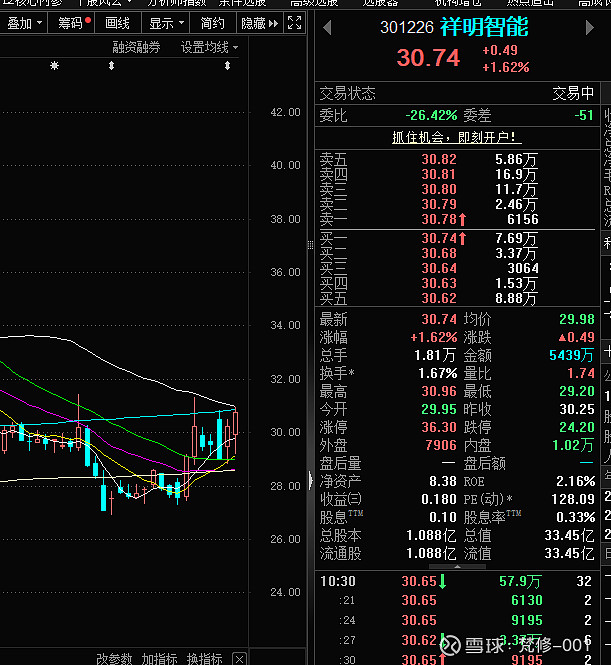
Task: Open the 显示 display dropdown
Action: coord(166,23)
